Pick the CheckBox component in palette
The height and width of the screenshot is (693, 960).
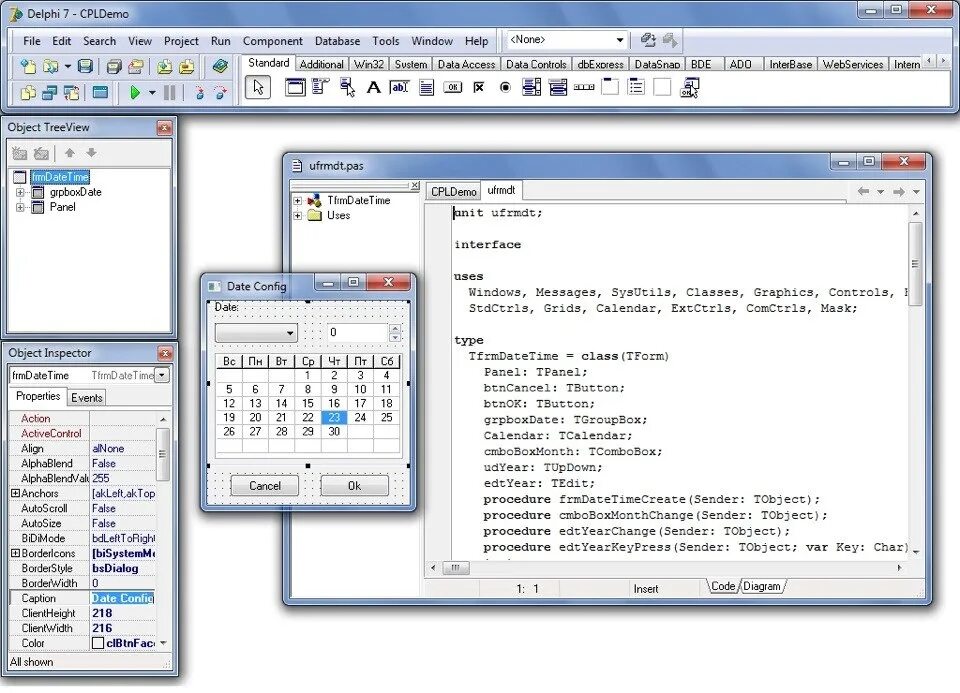479,88
